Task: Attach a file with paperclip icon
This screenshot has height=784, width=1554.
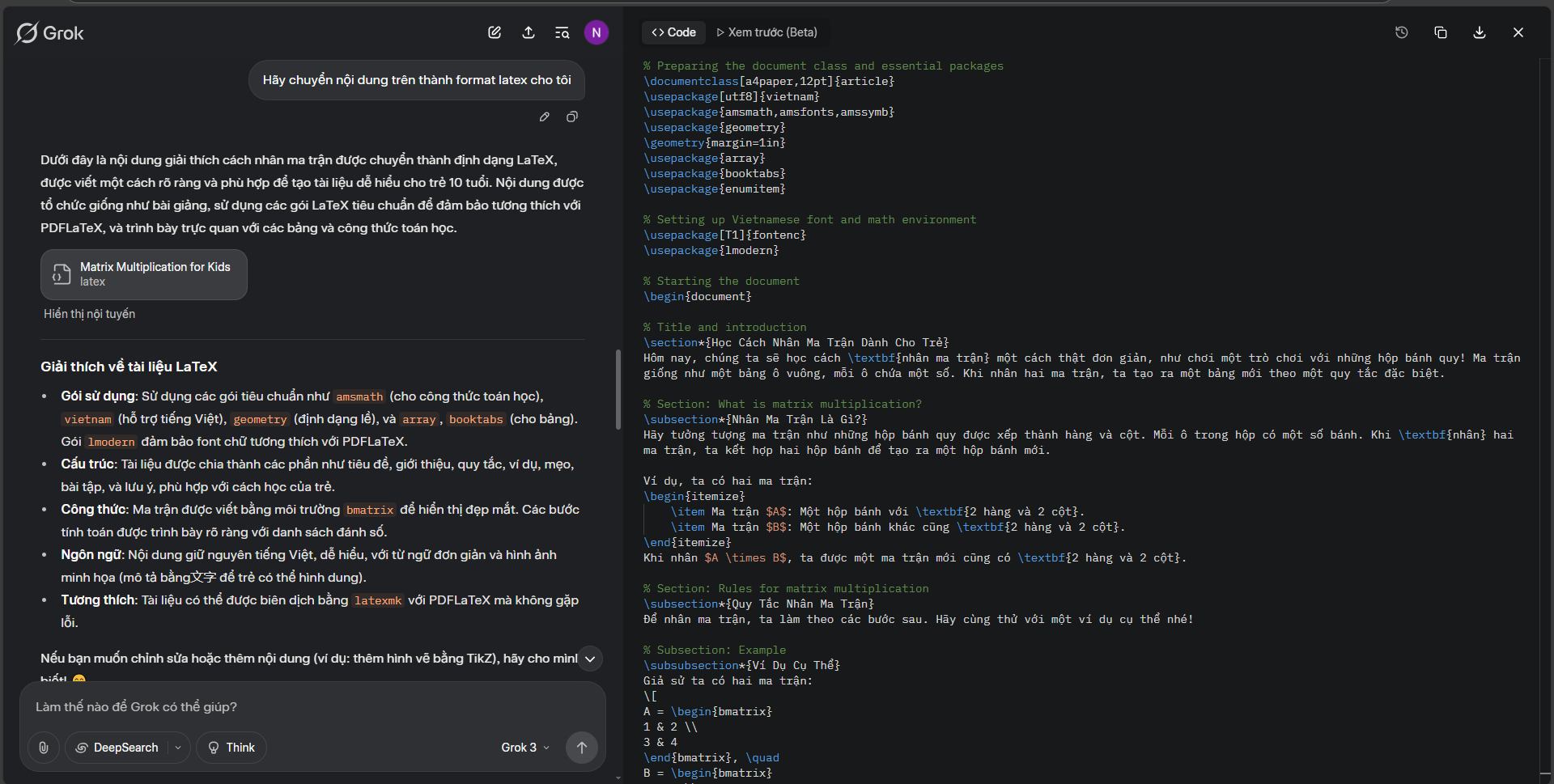Action: (44, 748)
